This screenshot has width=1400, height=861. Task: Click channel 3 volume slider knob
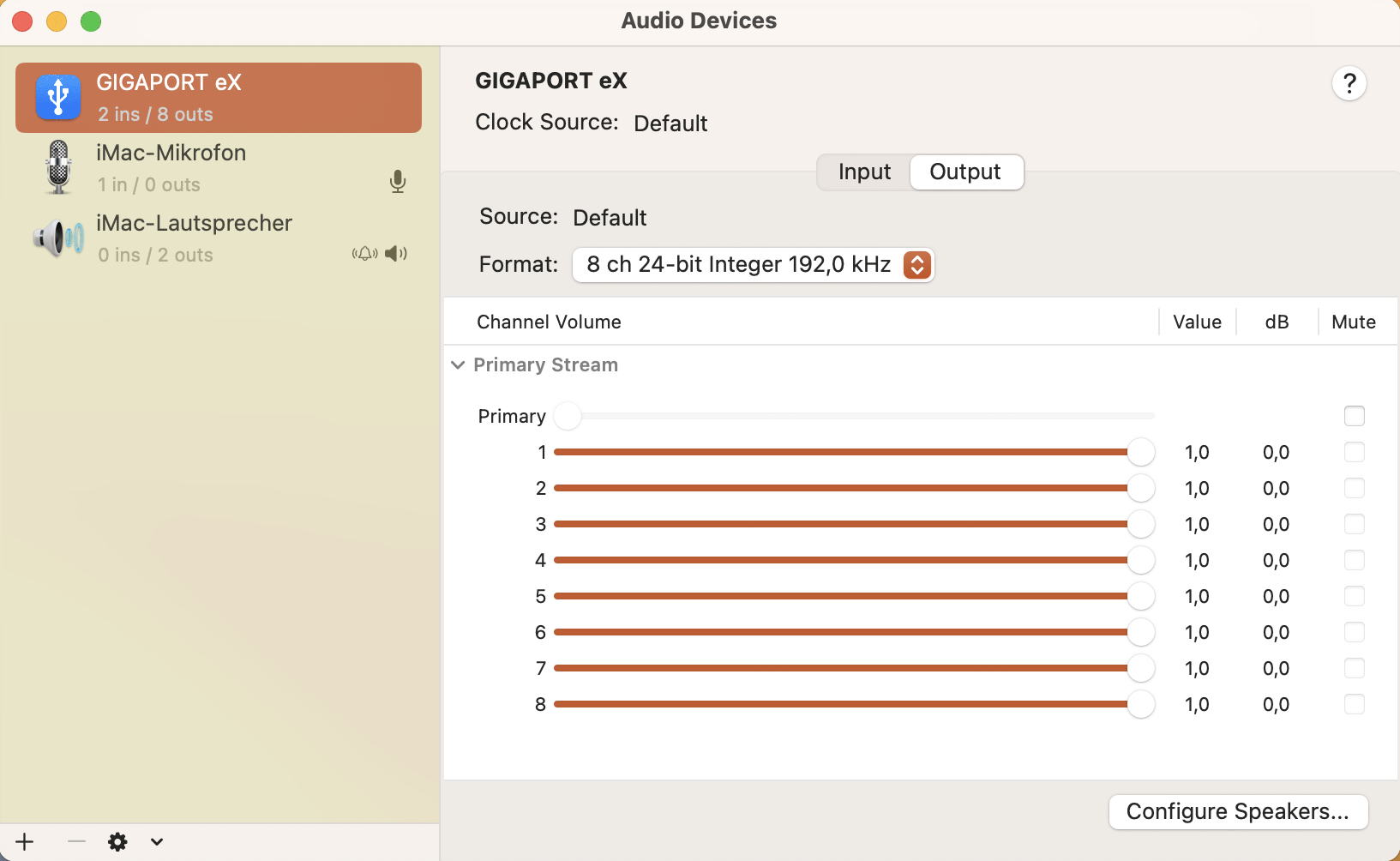click(1141, 524)
